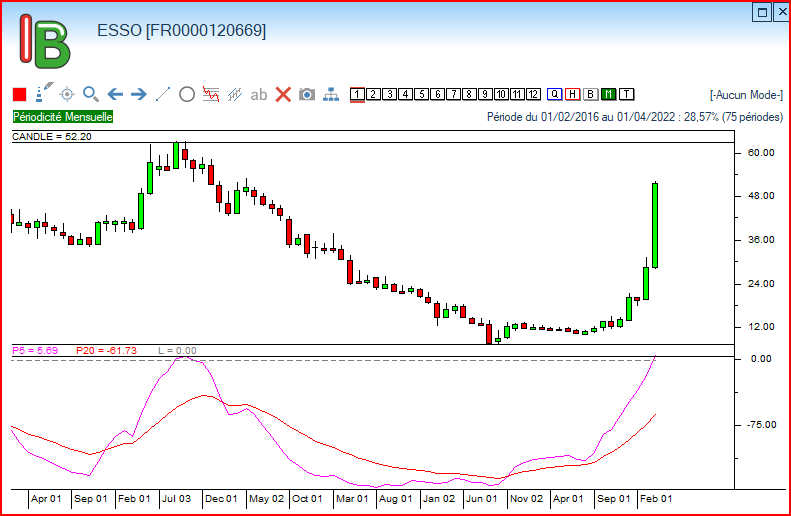Switch to B periodicity button
The height and width of the screenshot is (516, 791).
tap(591, 94)
